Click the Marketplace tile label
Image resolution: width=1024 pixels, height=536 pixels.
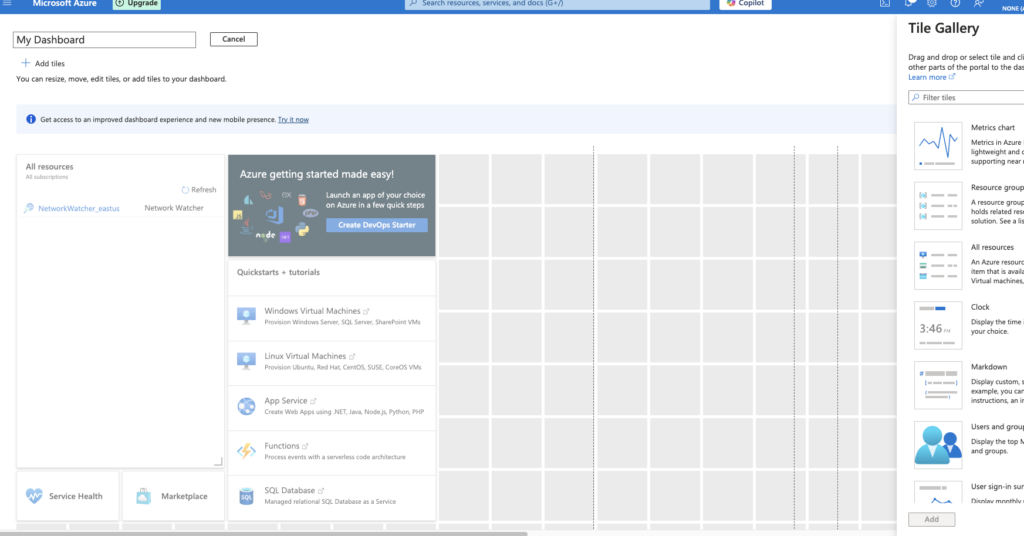coord(184,496)
